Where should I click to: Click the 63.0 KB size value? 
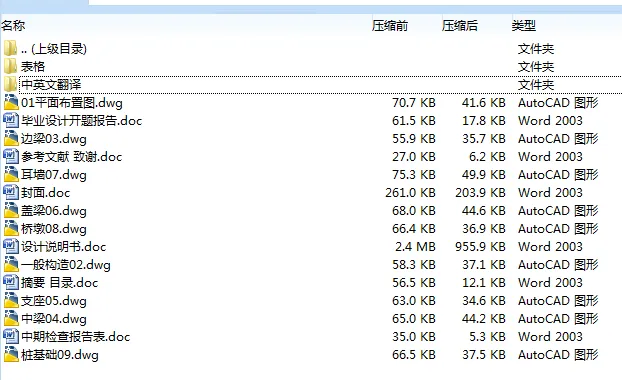(x=414, y=301)
